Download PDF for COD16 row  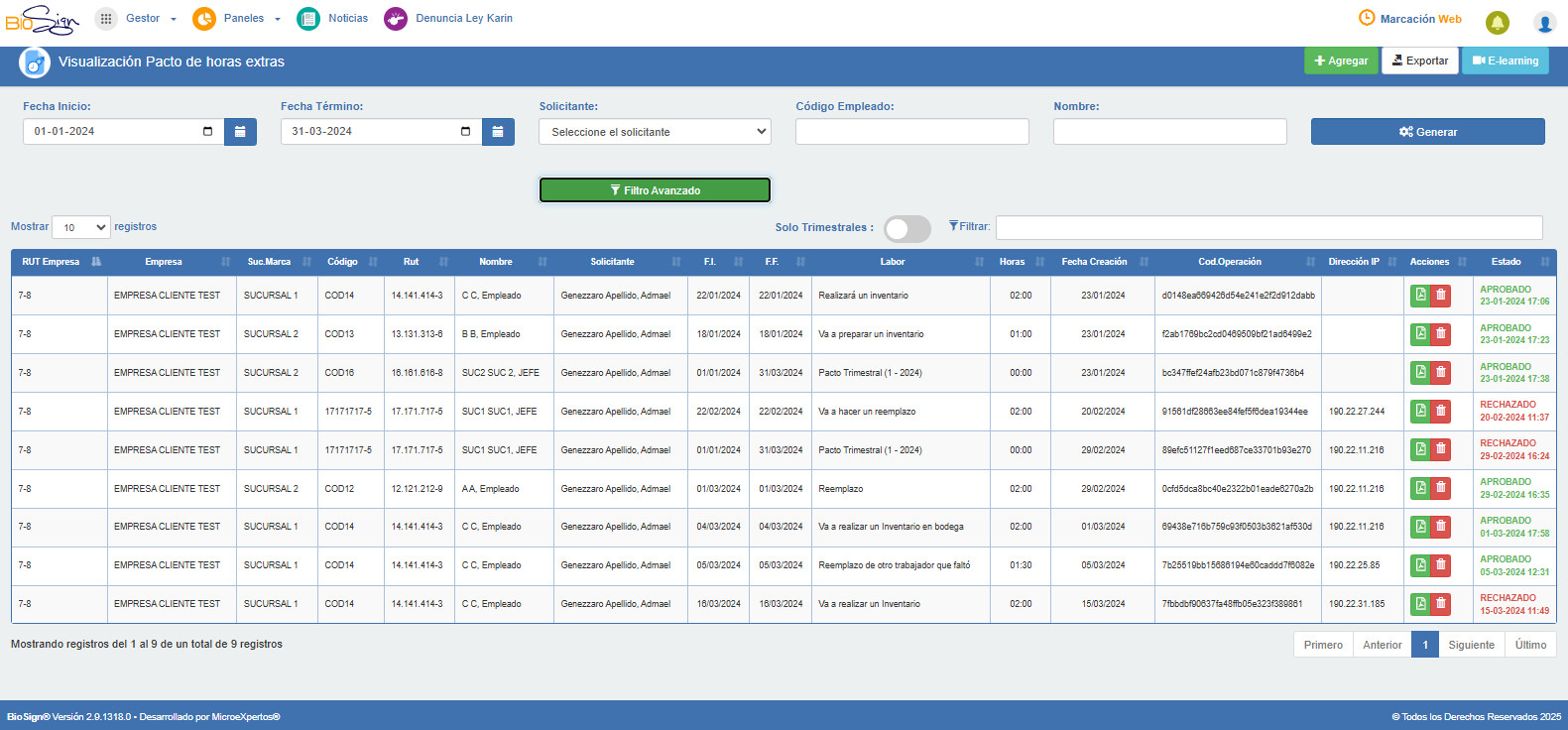click(1420, 372)
